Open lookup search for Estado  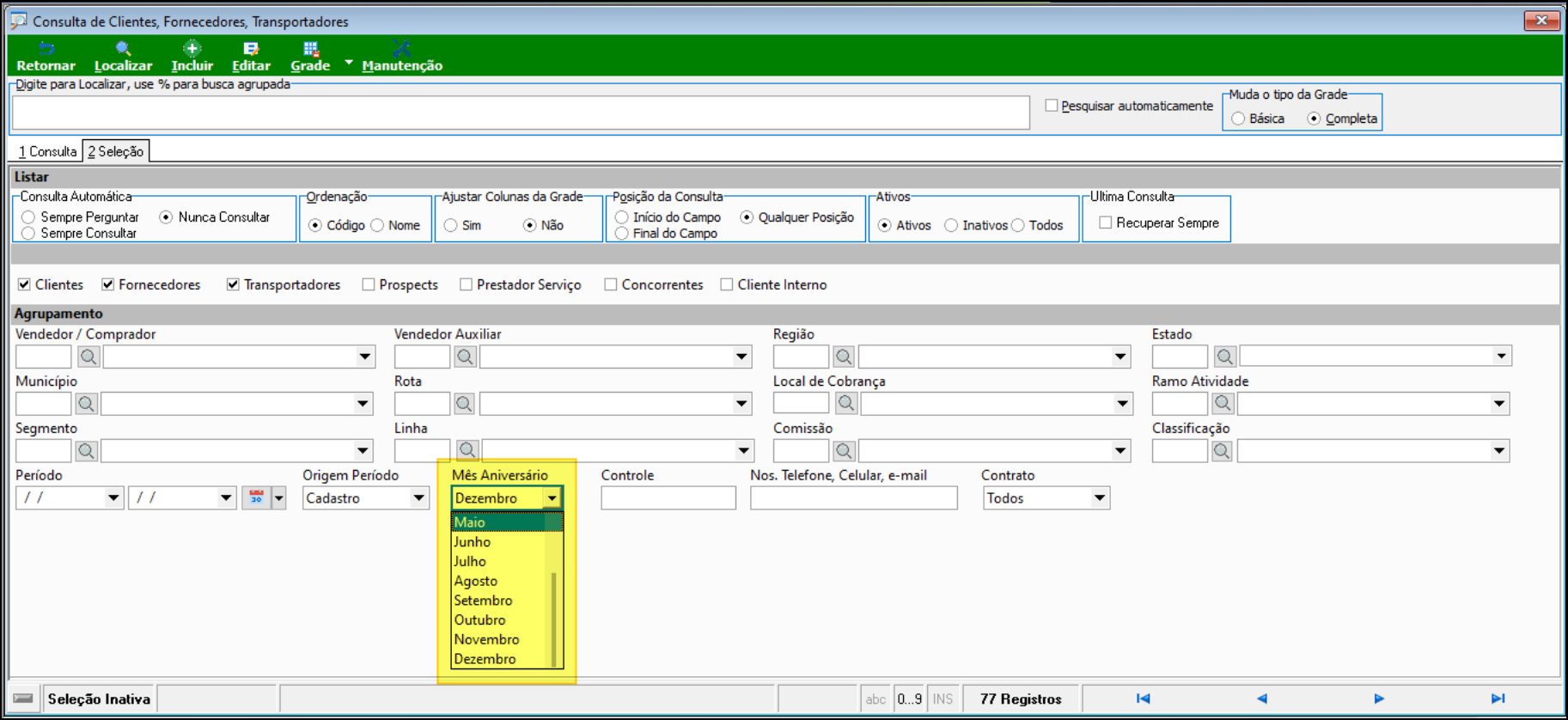[x=1224, y=357]
